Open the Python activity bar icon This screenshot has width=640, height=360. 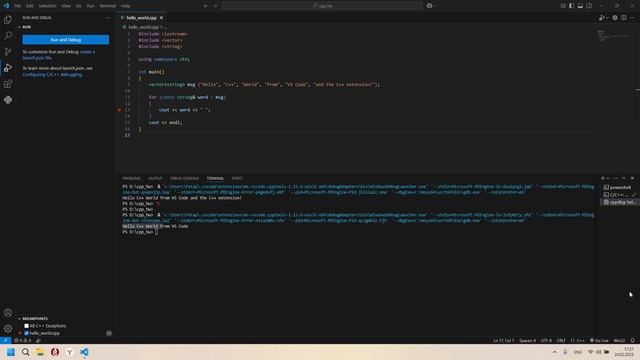coord(8,100)
